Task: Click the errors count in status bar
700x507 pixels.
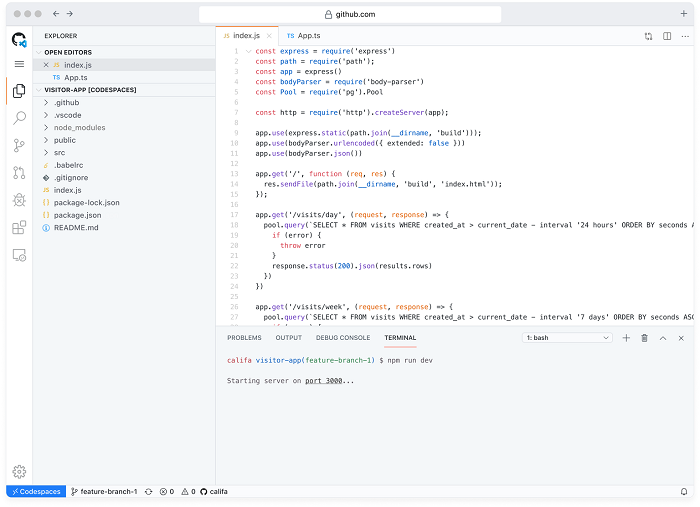Action: tap(167, 491)
